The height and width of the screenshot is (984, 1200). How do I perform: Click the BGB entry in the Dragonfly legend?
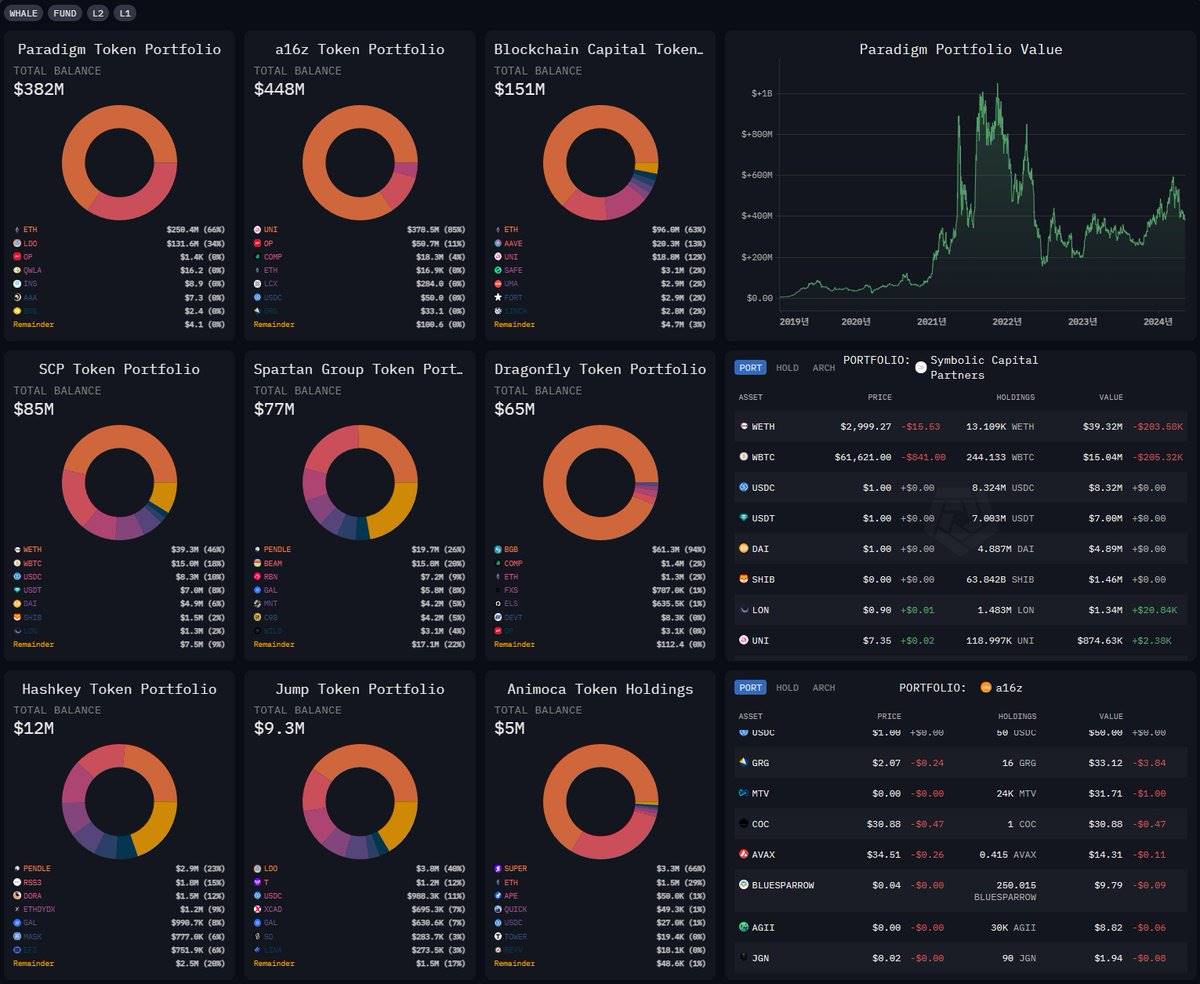[512, 550]
